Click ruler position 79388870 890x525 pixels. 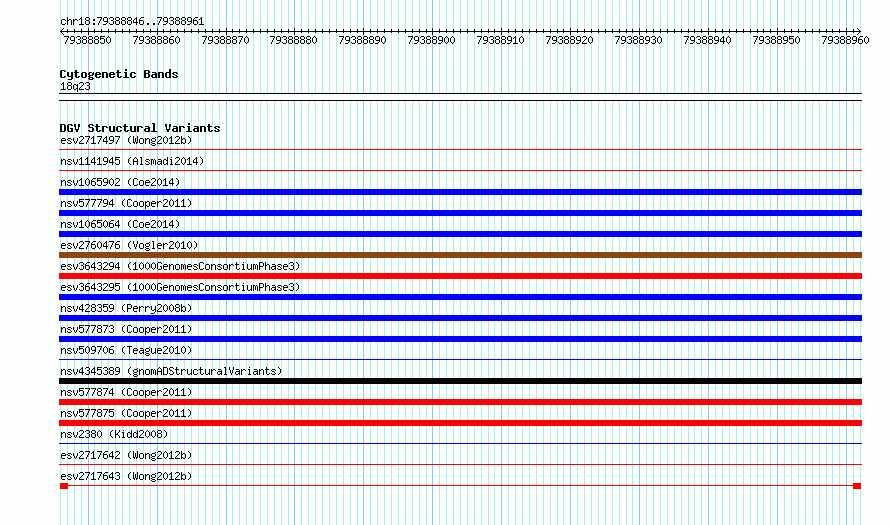(x=225, y=40)
